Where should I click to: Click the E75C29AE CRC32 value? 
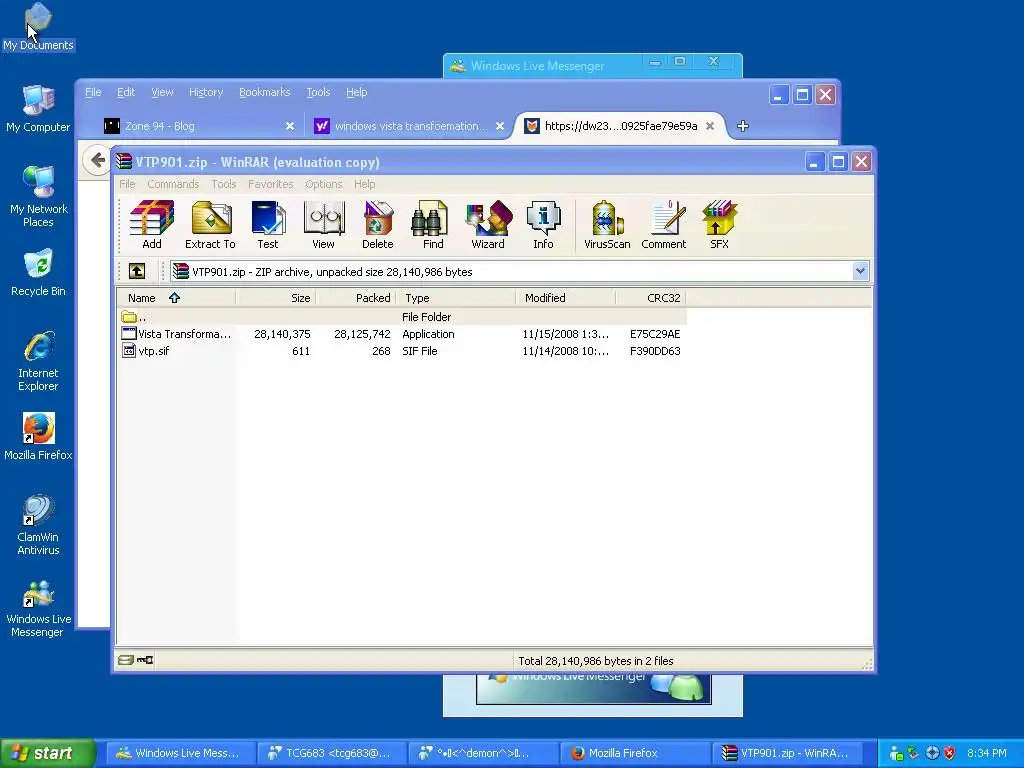(x=655, y=334)
